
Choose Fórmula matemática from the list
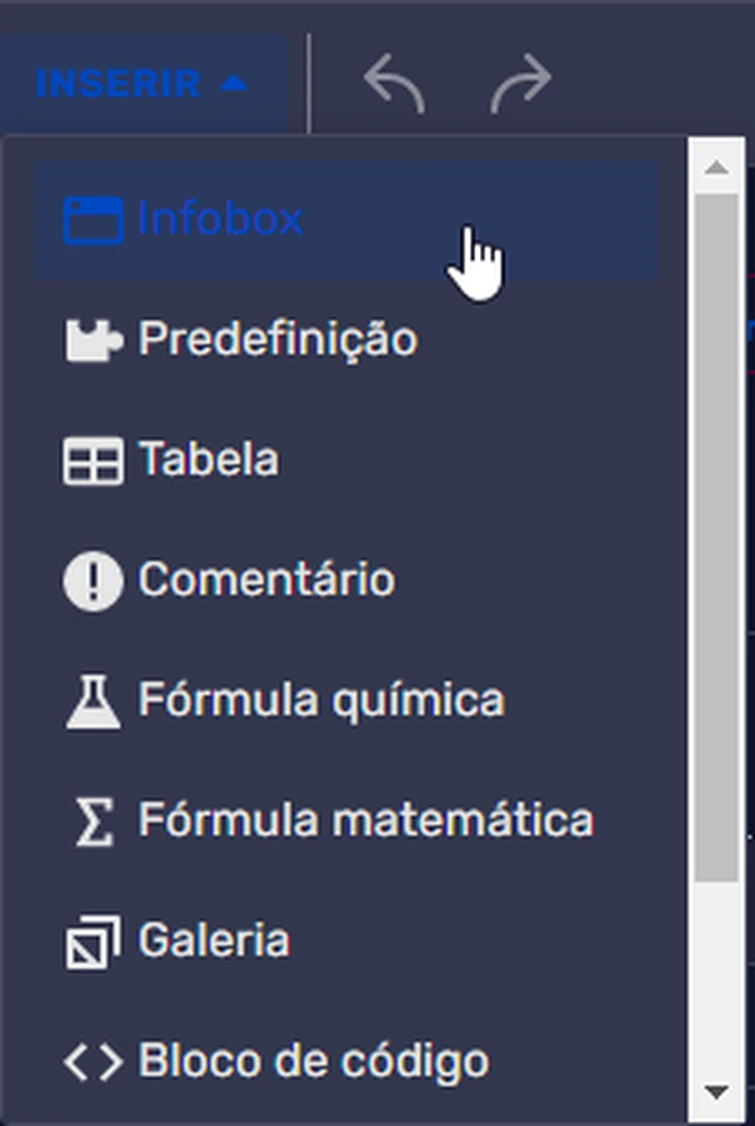(x=365, y=821)
